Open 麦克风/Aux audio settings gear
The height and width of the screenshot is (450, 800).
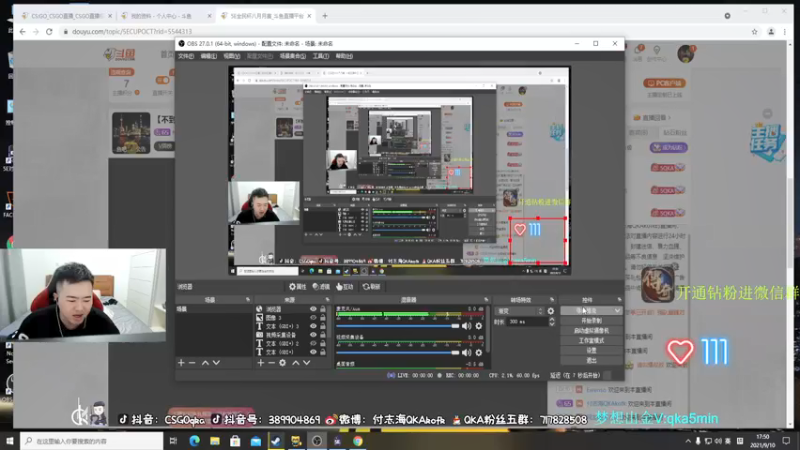479,326
